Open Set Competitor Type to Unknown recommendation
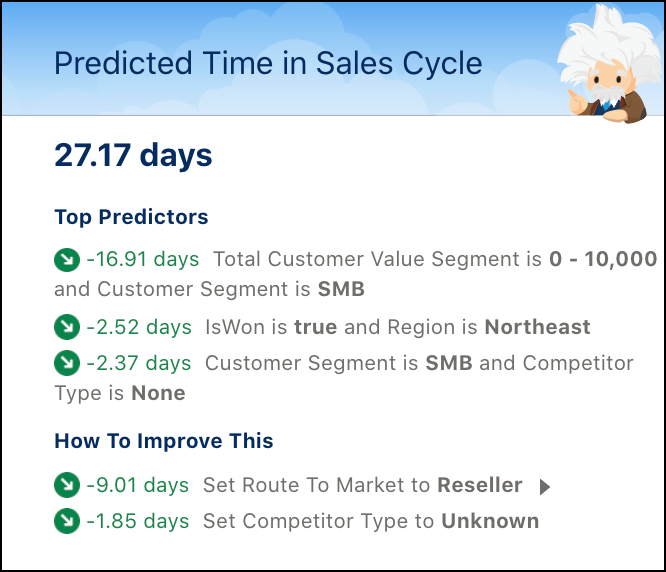 (x=371, y=521)
